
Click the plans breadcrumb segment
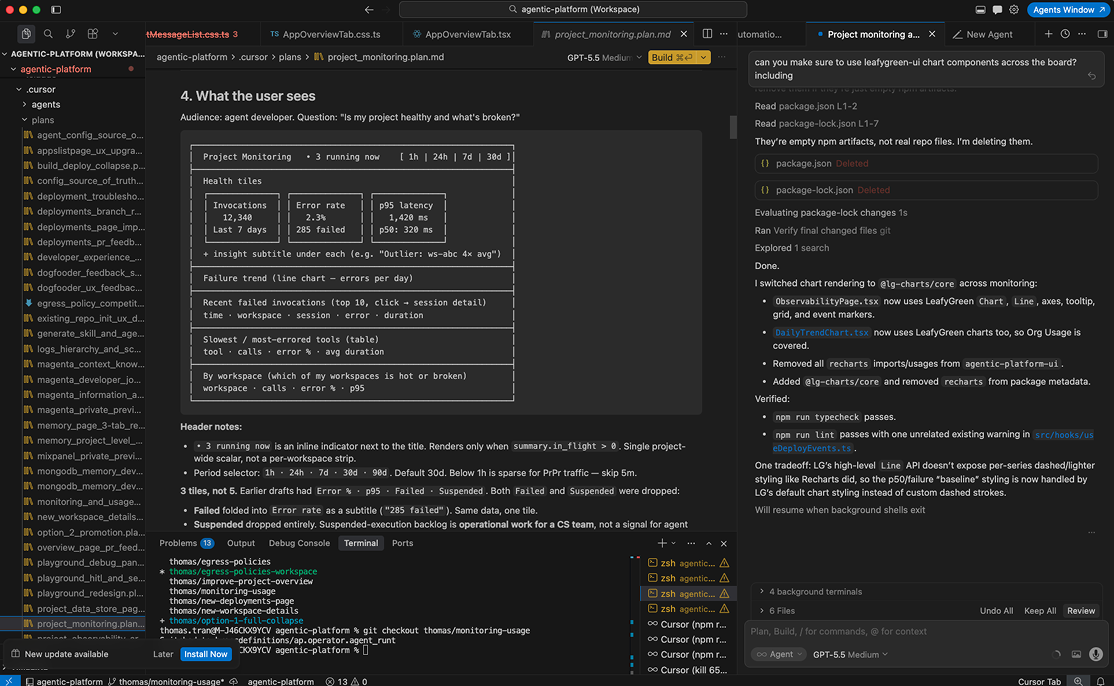[289, 57]
